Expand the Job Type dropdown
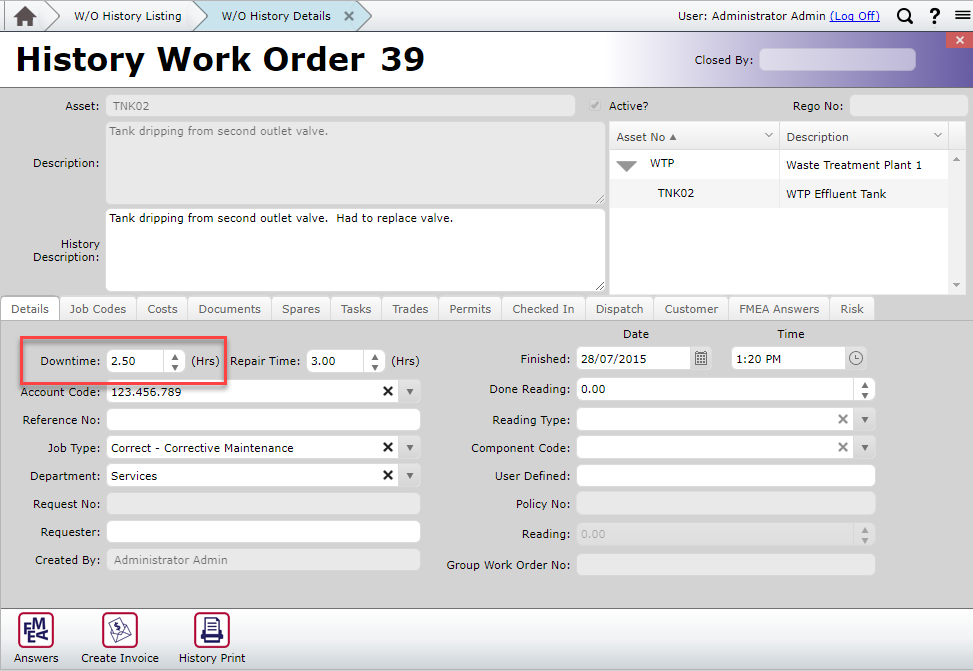 pyautogui.click(x=411, y=448)
